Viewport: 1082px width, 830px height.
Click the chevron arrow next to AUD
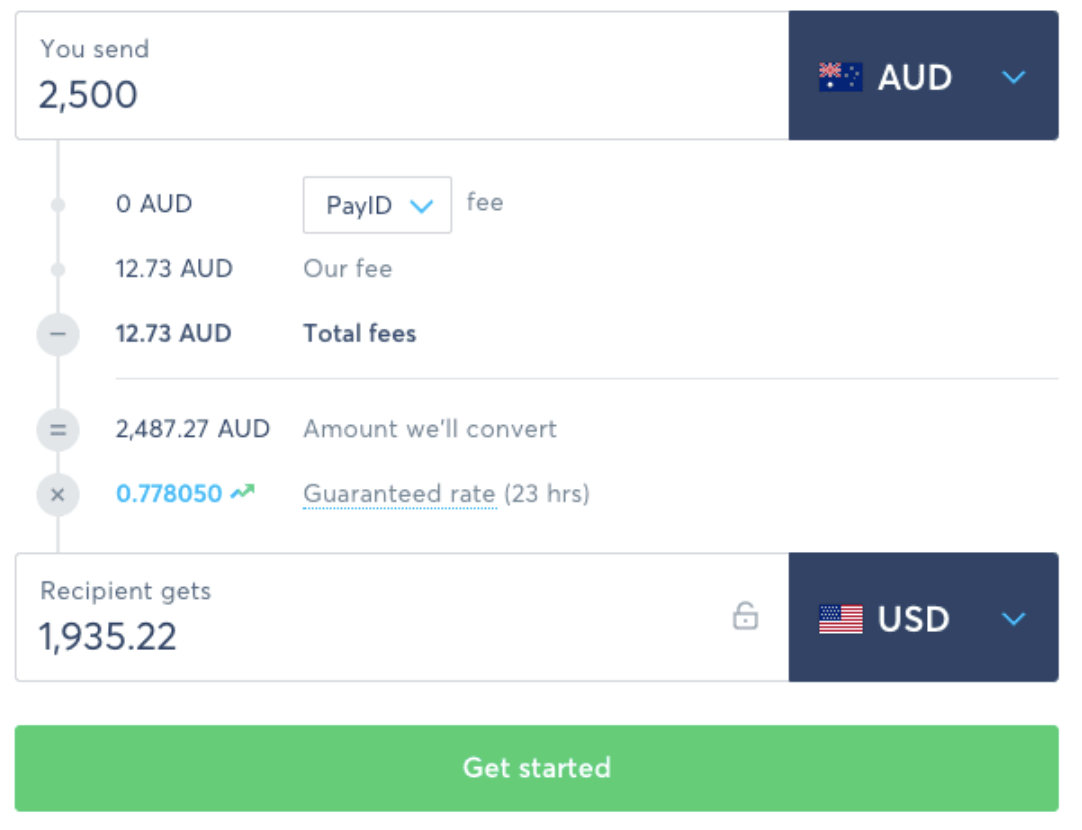click(1014, 77)
